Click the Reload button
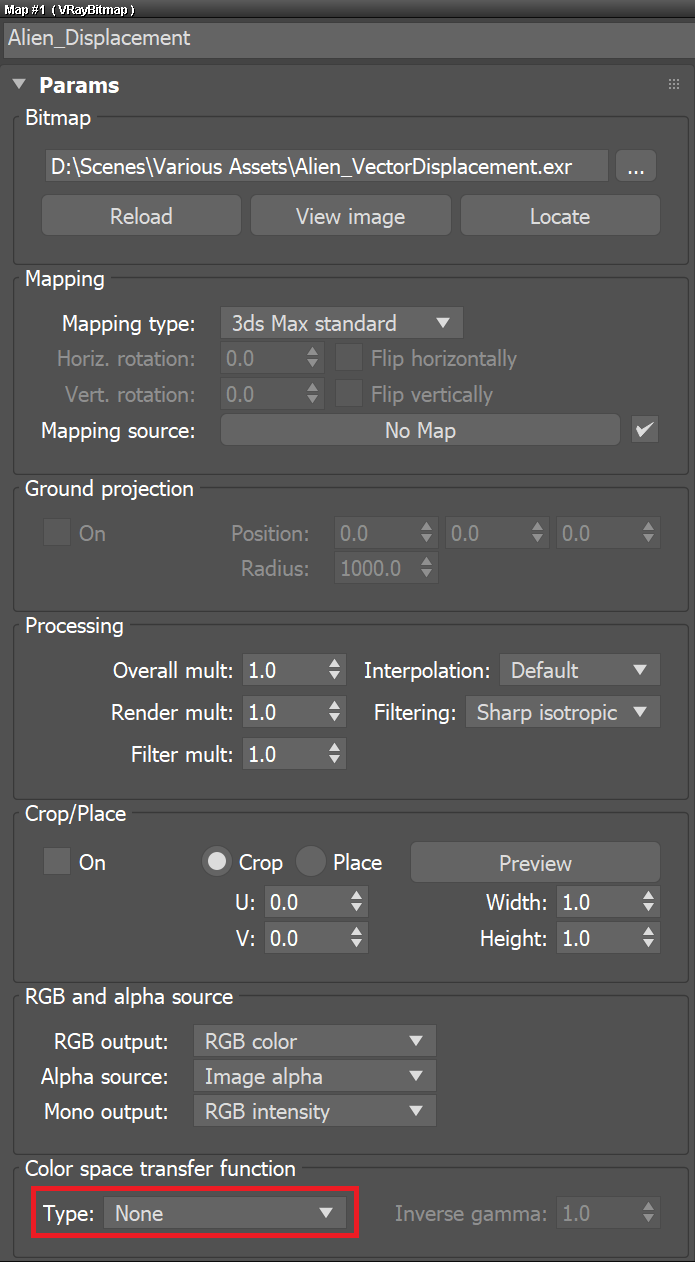This screenshot has width=695, height=1262. tap(140, 215)
